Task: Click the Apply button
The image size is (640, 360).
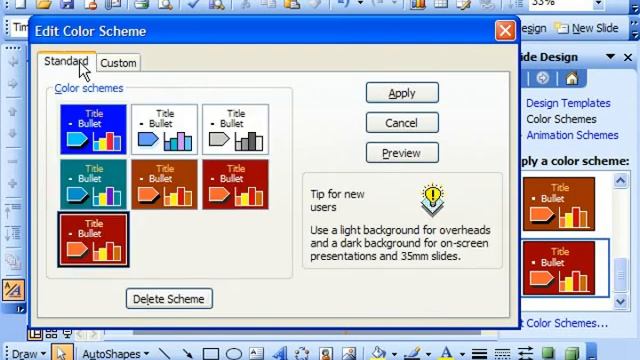Action: point(402,93)
